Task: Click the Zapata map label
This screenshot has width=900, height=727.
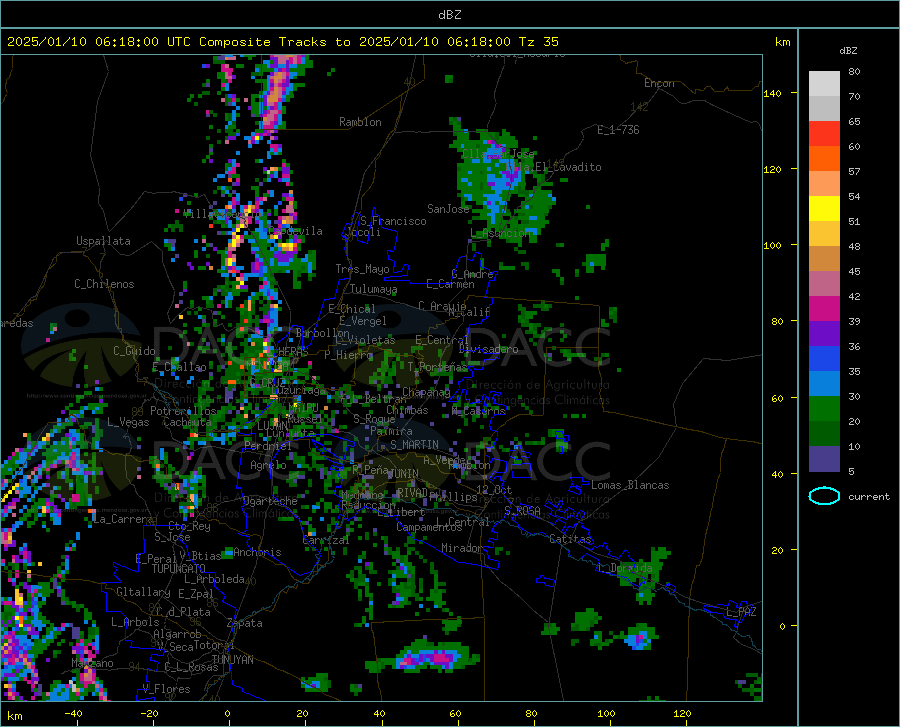Action: pos(245,623)
